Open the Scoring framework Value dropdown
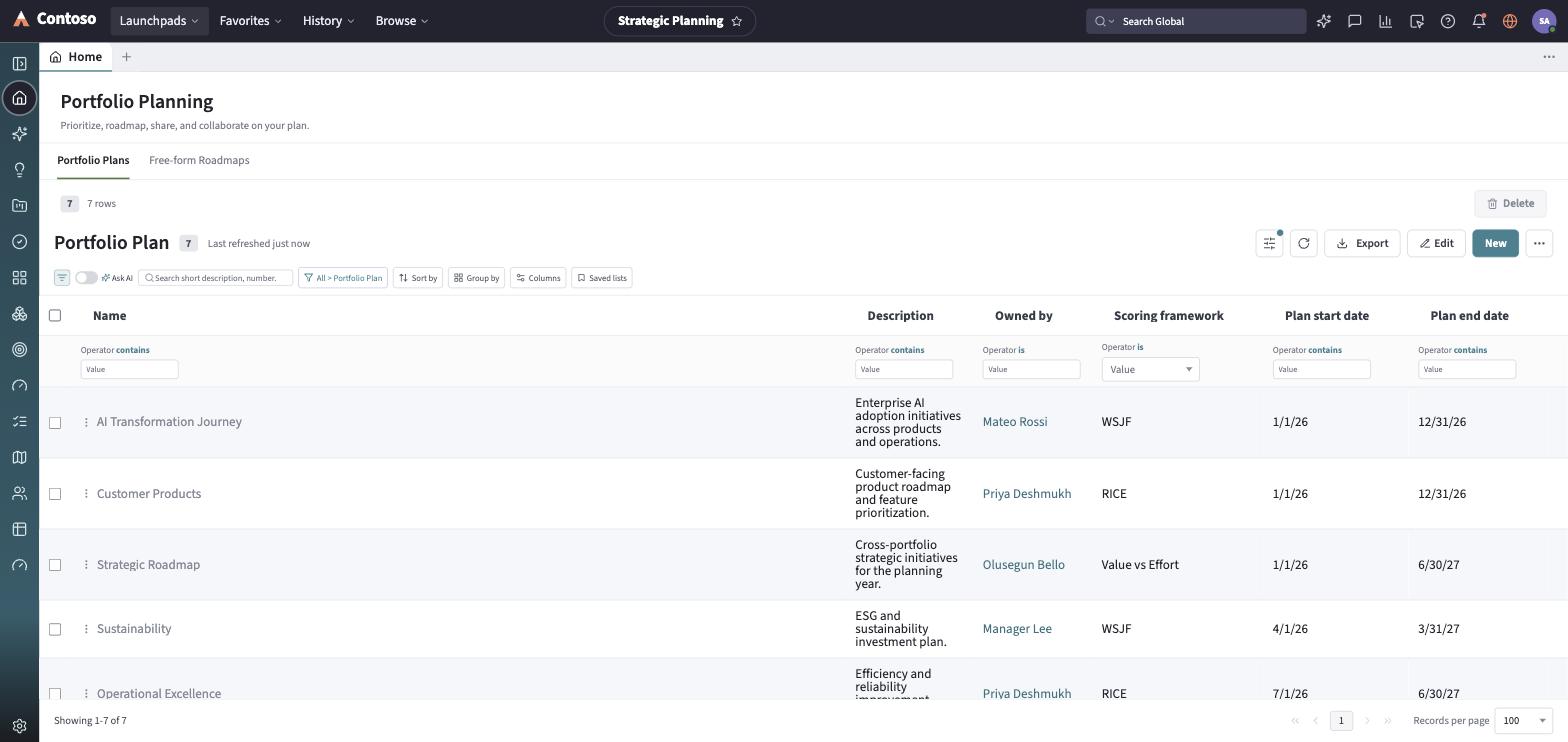 coord(1150,369)
